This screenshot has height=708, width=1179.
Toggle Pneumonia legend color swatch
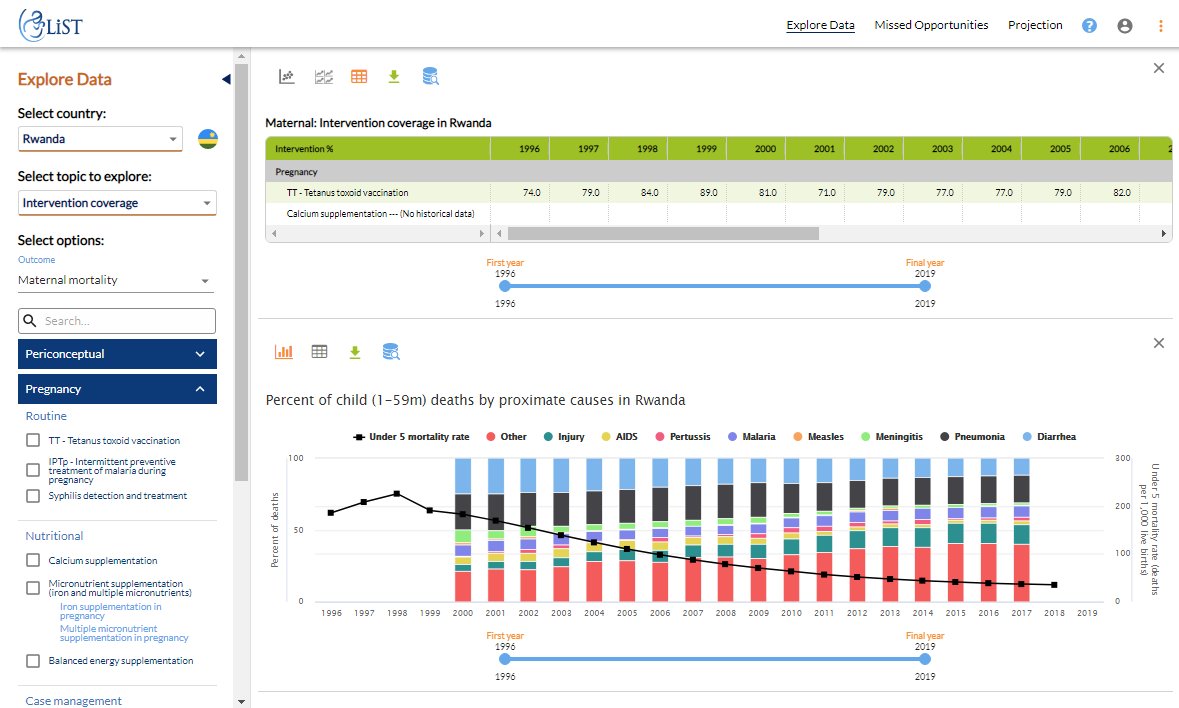pyautogui.click(x=943, y=437)
